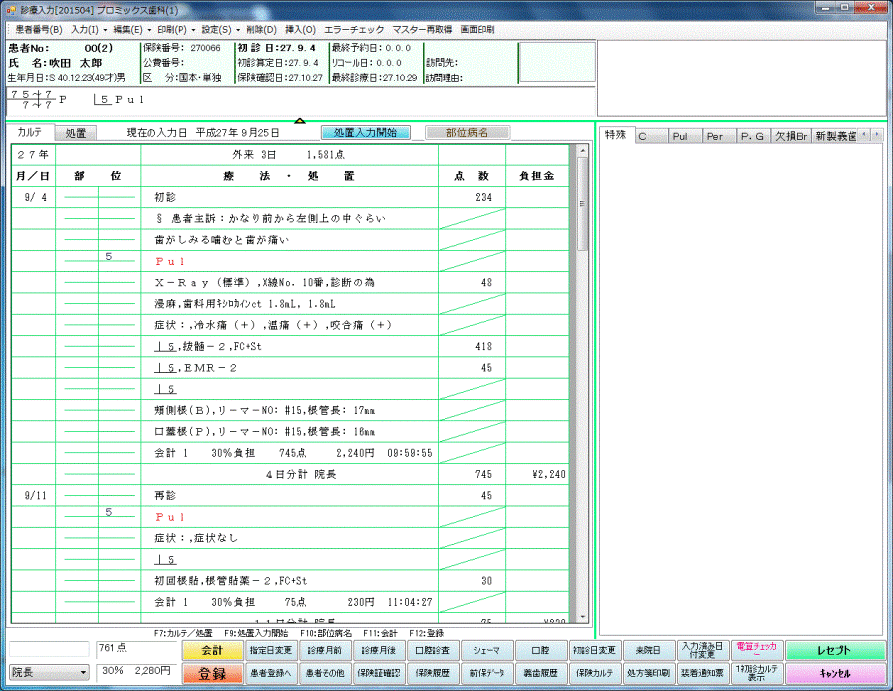Click the 装着通知票 button
The width and height of the screenshot is (893, 691).
tap(702, 673)
